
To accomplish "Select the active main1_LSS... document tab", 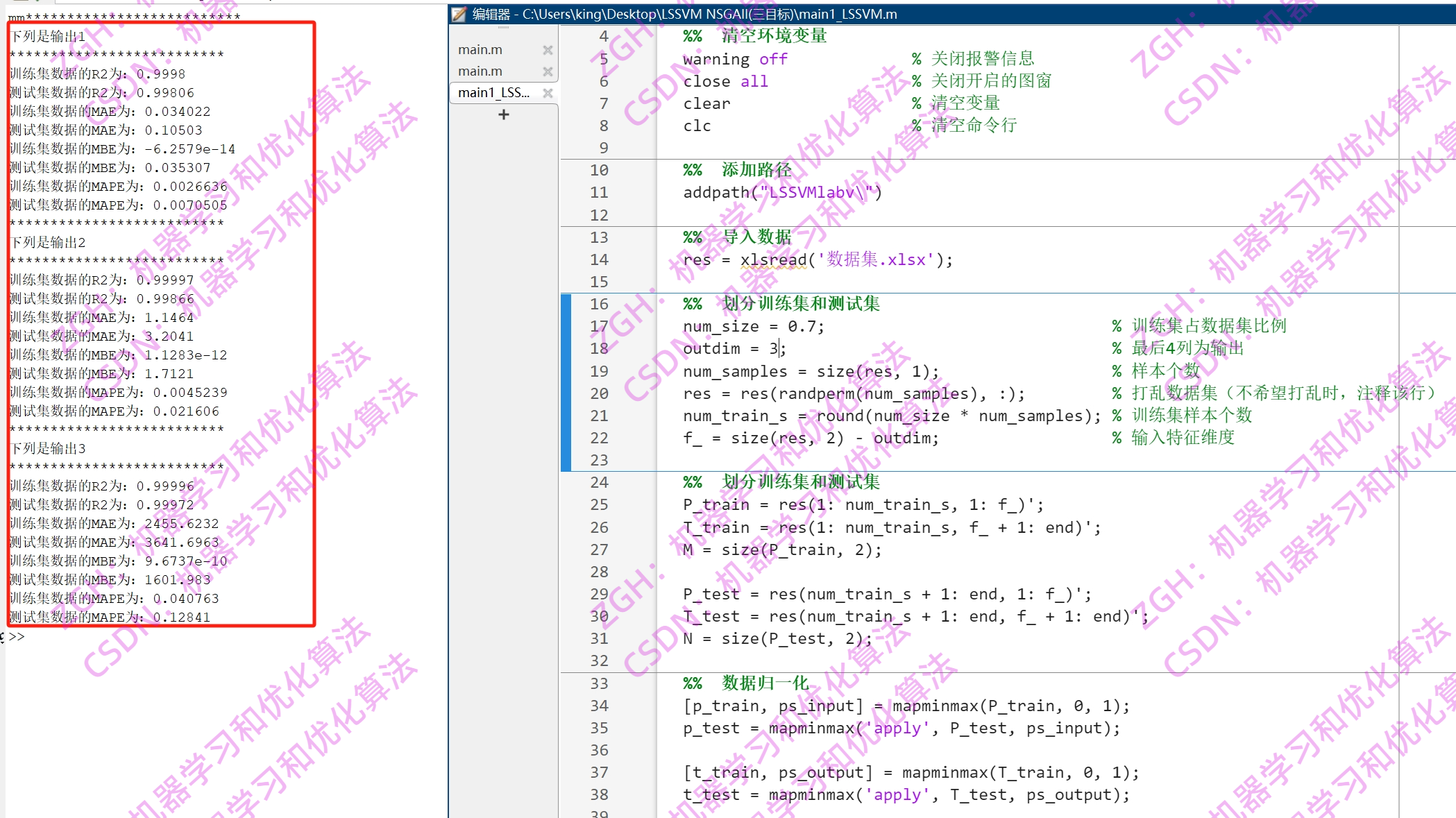I will [493, 92].
